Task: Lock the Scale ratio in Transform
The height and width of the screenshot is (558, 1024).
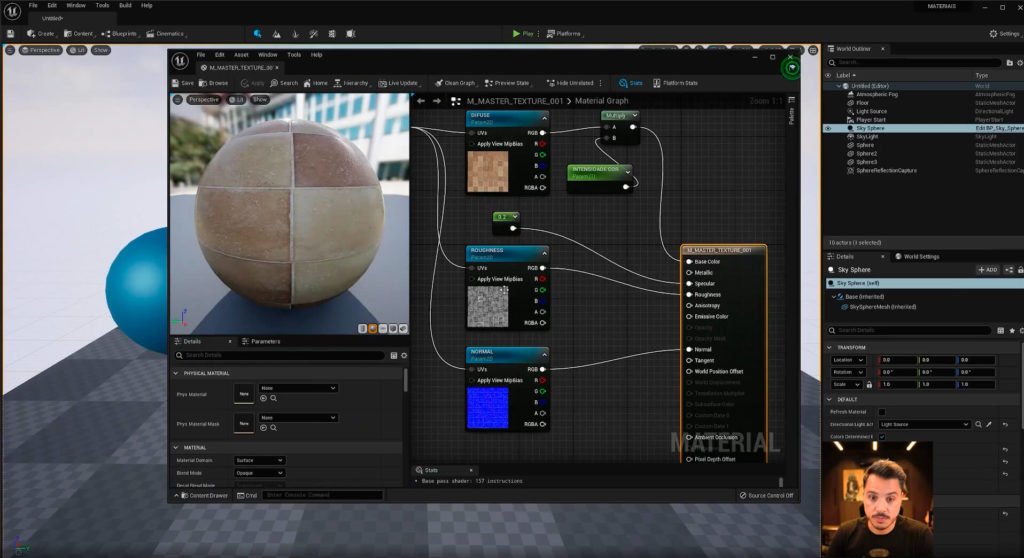Action: click(869, 384)
